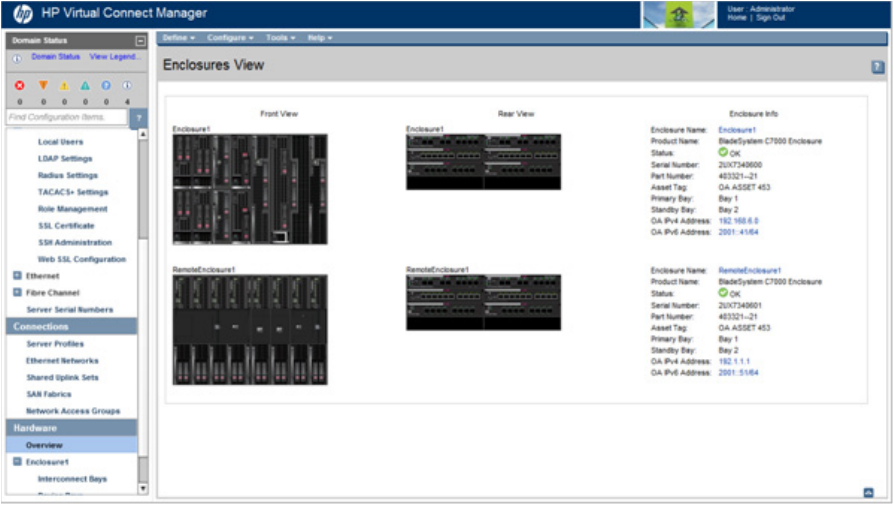Click the minor warning yellow triangle icon
Viewport: 894px width, 505px height.
pos(64,85)
